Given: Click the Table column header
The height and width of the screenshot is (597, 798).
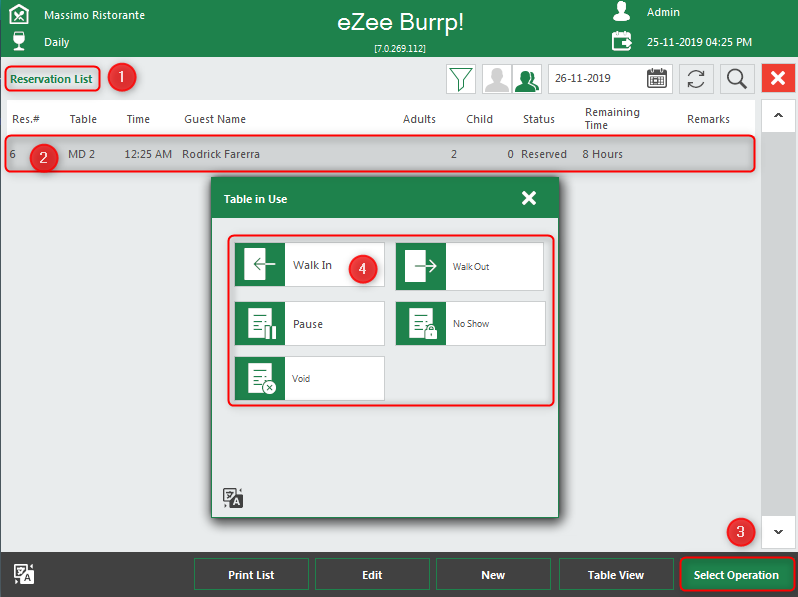Looking at the screenshot, I should click(x=83, y=119).
